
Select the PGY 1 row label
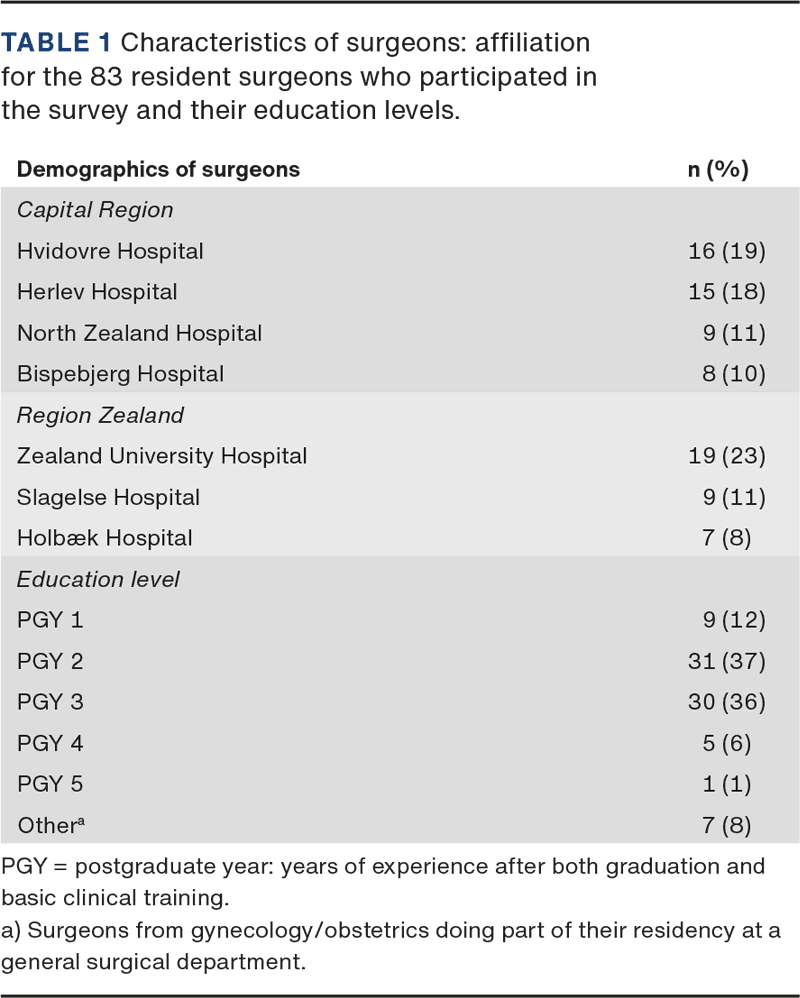[50, 620]
